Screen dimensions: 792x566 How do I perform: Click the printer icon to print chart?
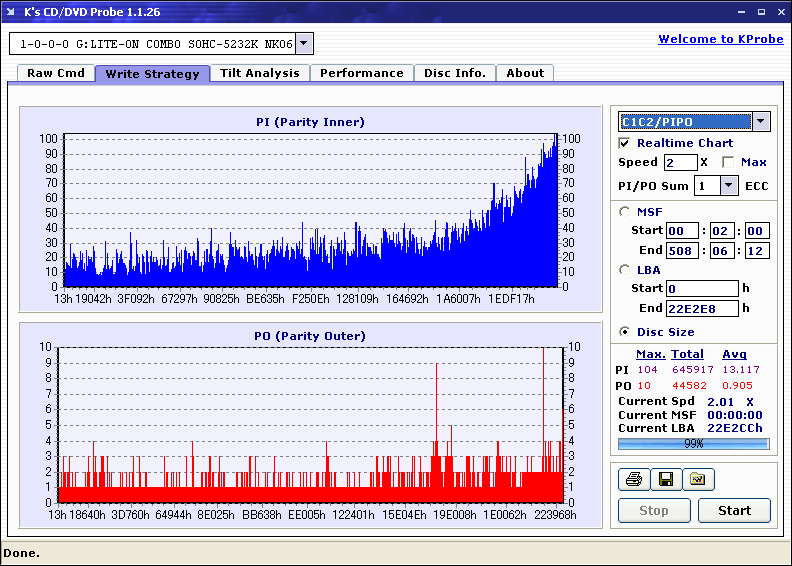[x=633, y=480]
